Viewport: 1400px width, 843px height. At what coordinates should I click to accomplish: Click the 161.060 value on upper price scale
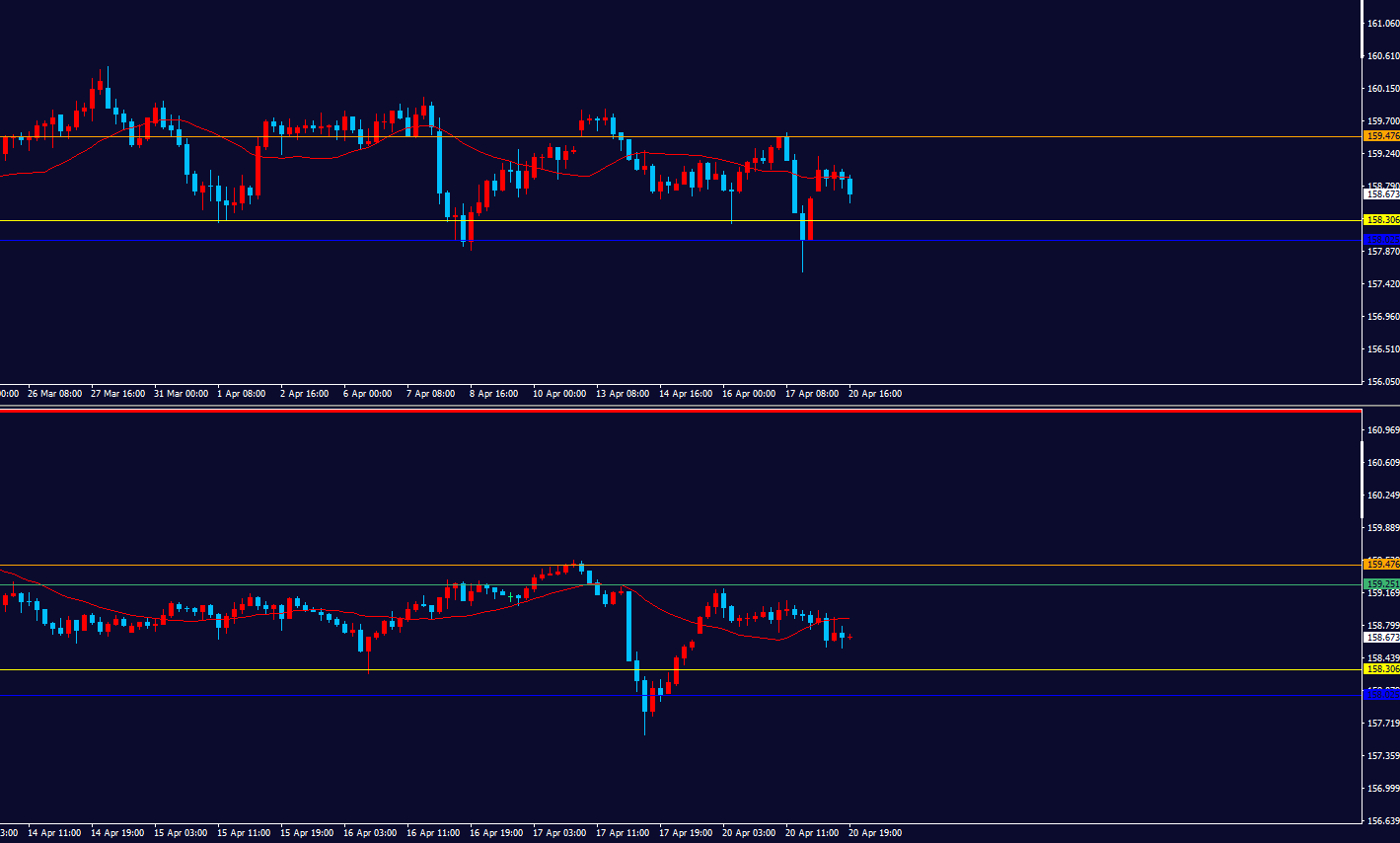click(x=1382, y=24)
